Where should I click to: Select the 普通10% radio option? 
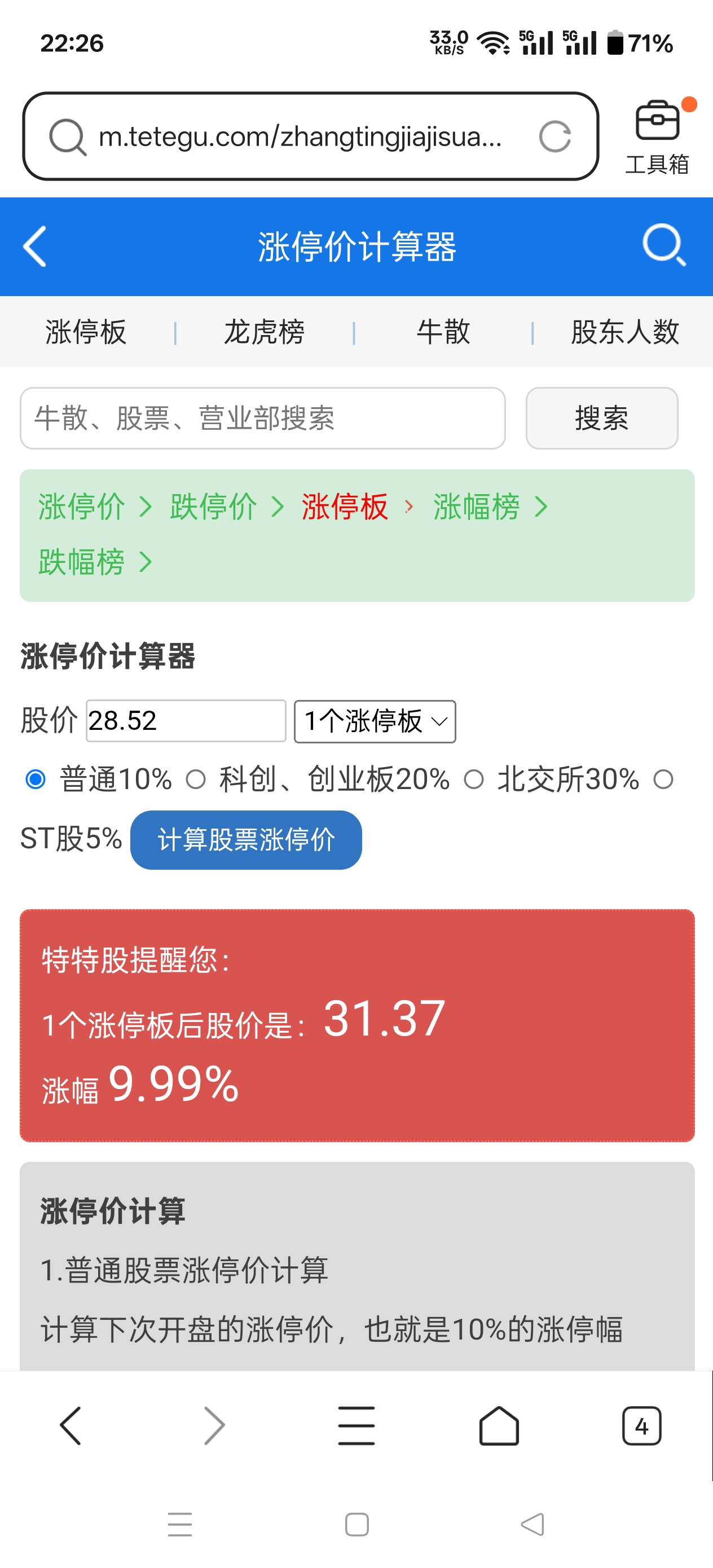(x=36, y=779)
